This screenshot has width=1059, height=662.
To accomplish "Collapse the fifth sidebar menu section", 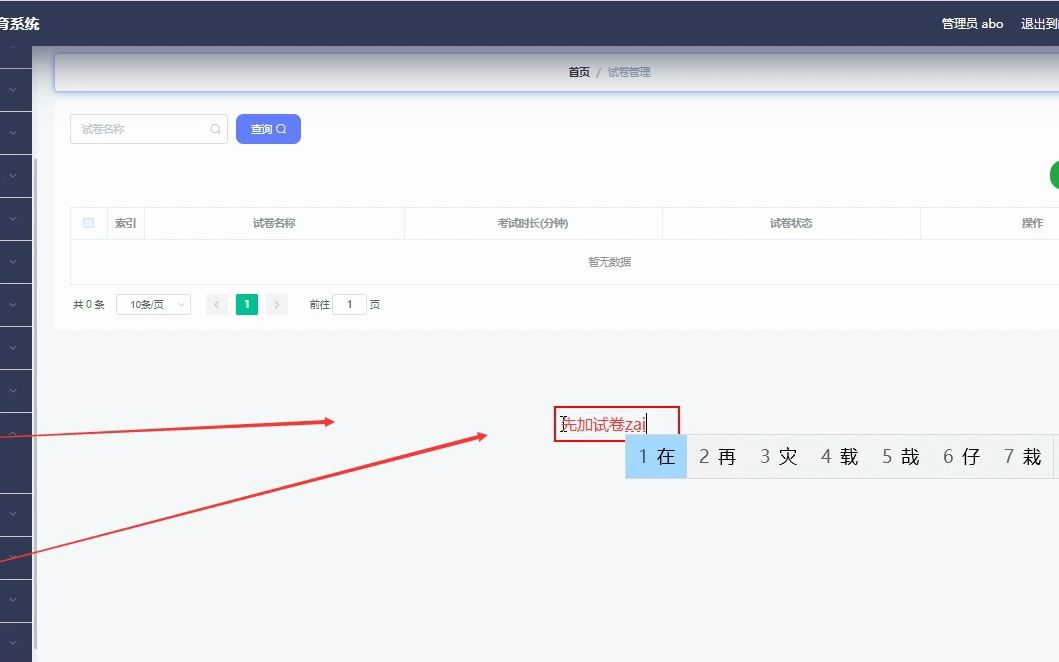I will (x=14, y=219).
